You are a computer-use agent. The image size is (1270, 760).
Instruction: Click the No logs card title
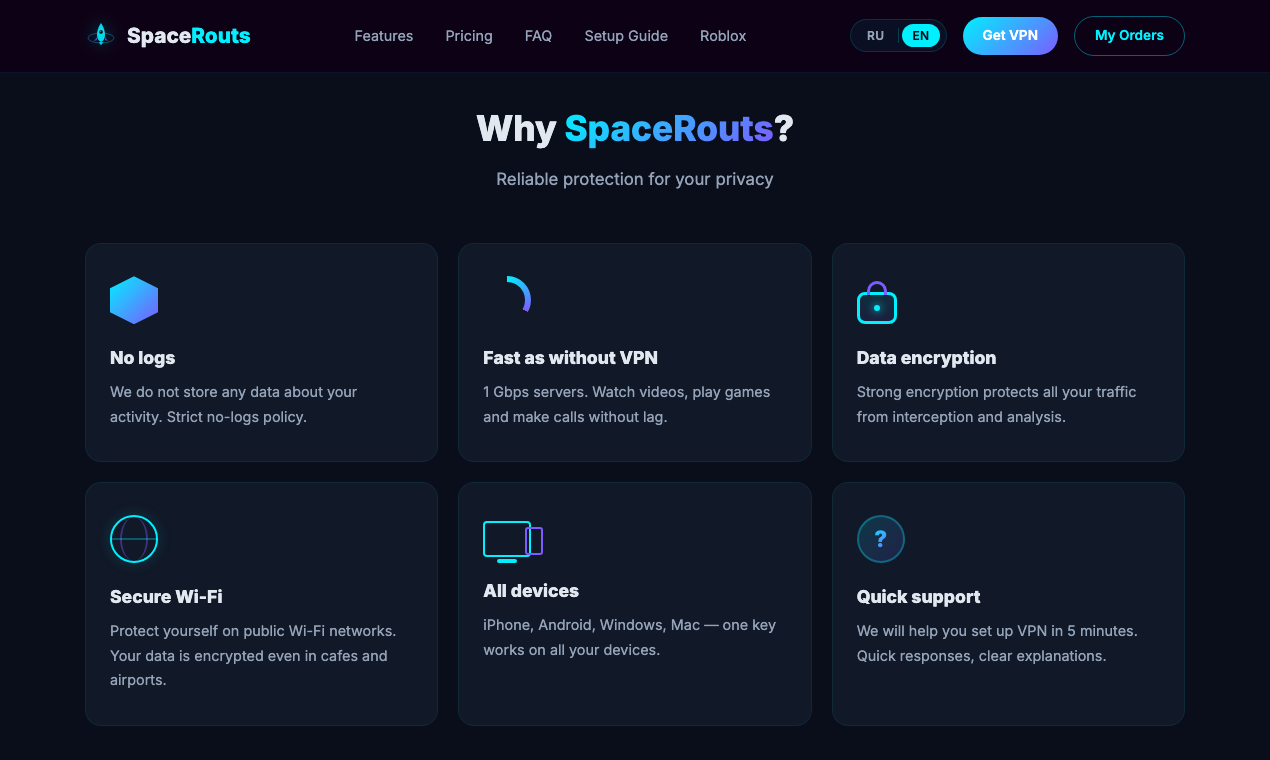point(143,358)
